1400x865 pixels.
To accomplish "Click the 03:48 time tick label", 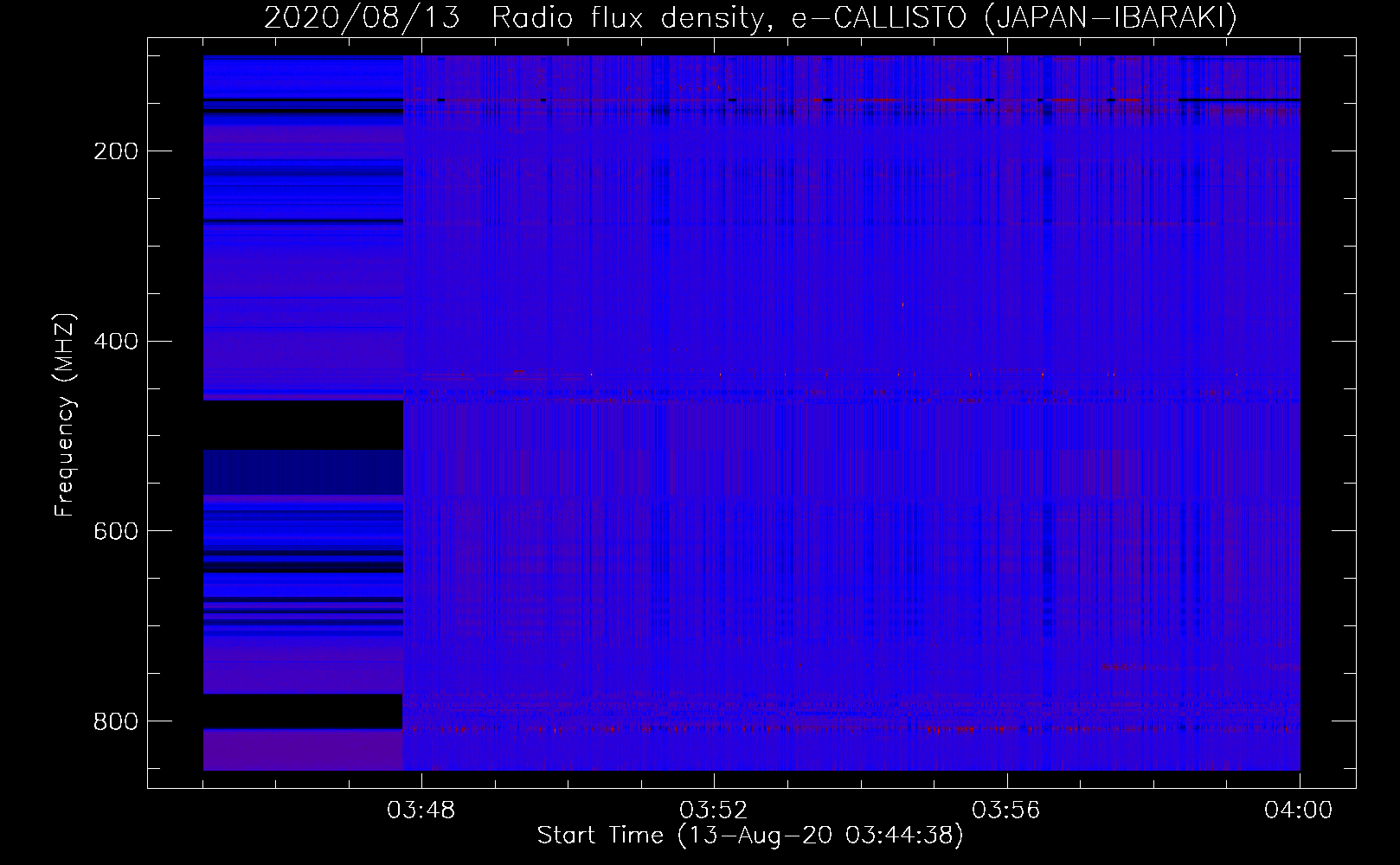I will (x=421, y=811).
